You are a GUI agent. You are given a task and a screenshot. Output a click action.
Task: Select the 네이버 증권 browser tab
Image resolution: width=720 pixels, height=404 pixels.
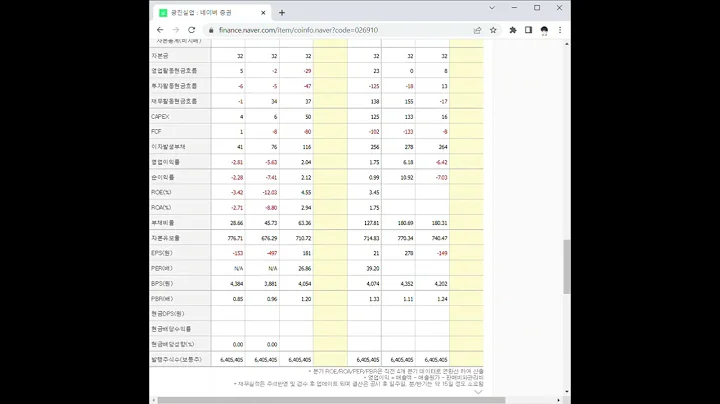pyautogui.click(x=212, y=13)
